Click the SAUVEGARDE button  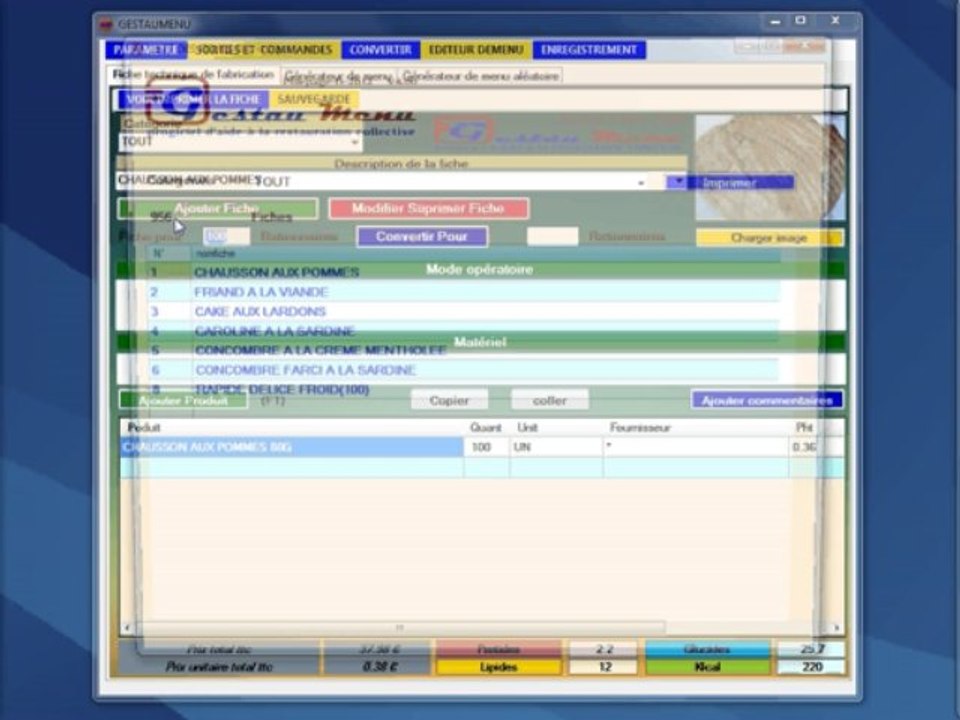click(x=313, y=99)
